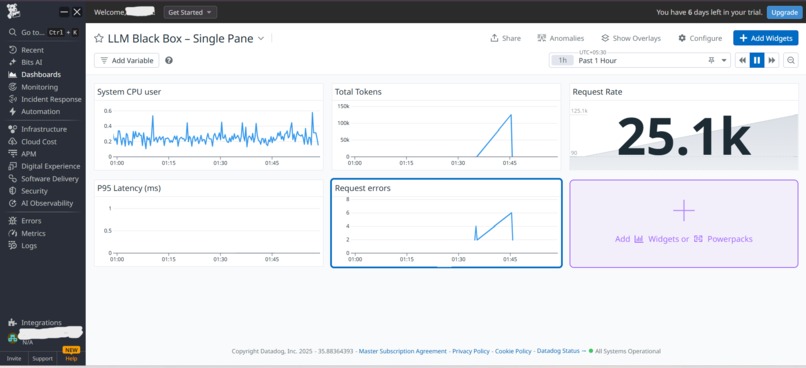
Task: Open Automation in the sidebar
Action: (40, 112)
